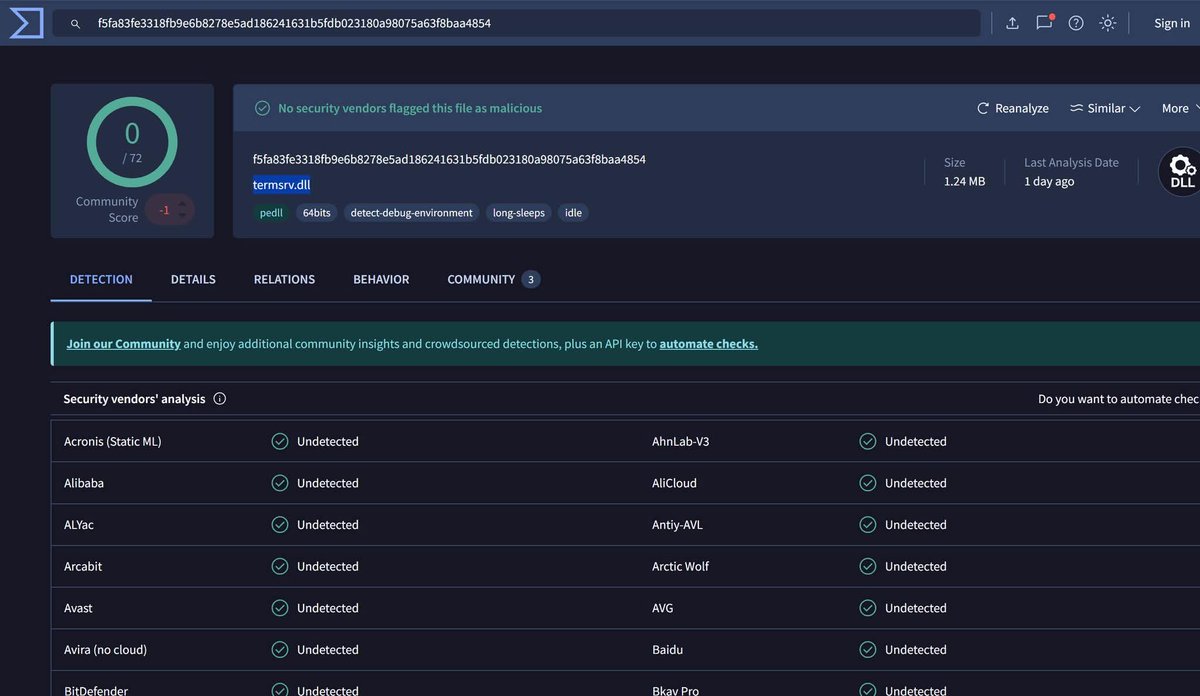Switch to the COMMUNITY tab
This screenshot has height=696, width=1200.
[x=494, y=279]
